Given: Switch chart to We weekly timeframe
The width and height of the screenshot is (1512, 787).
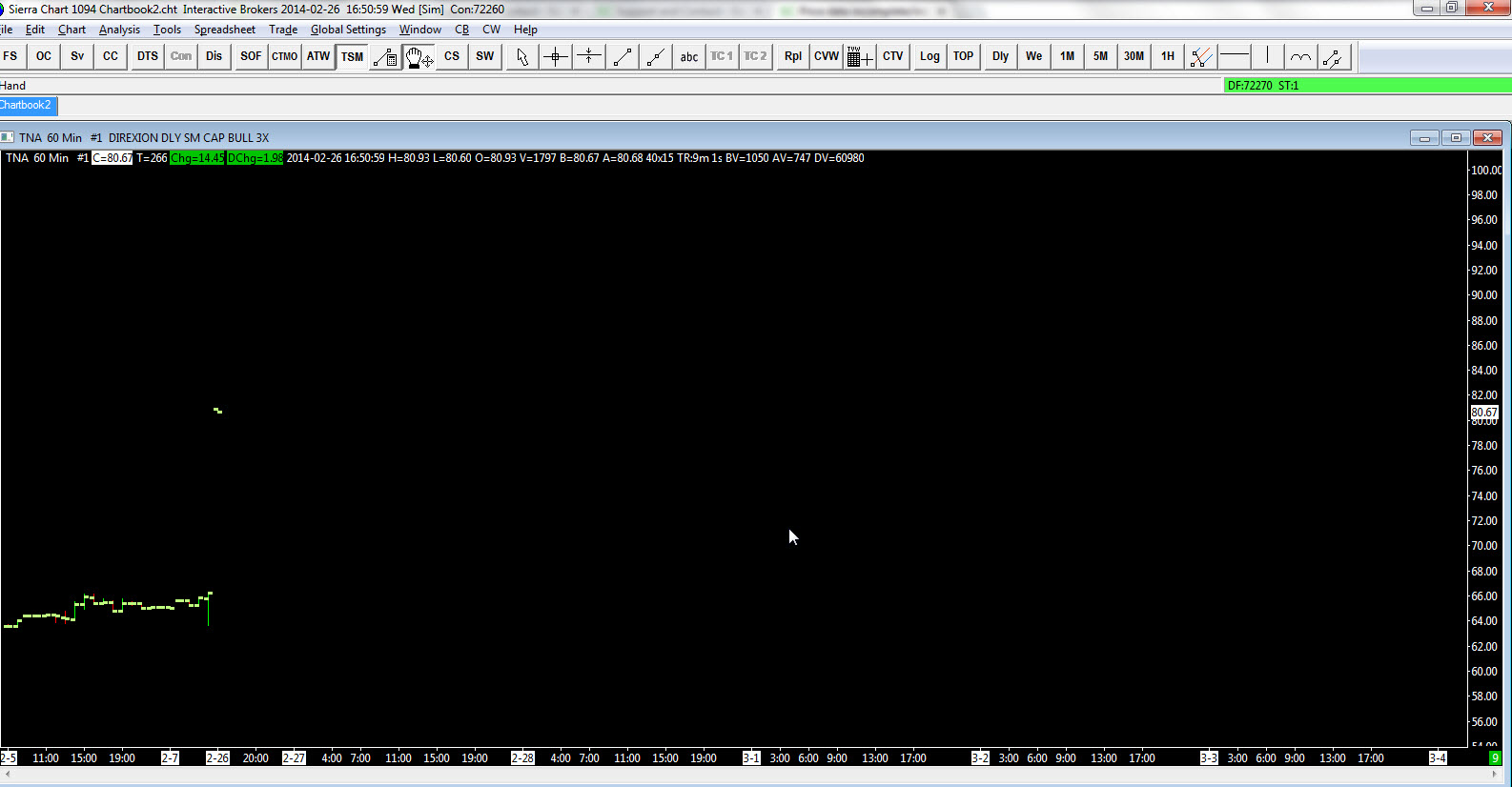Looking at the screenshot, I should click(1034, 56).
